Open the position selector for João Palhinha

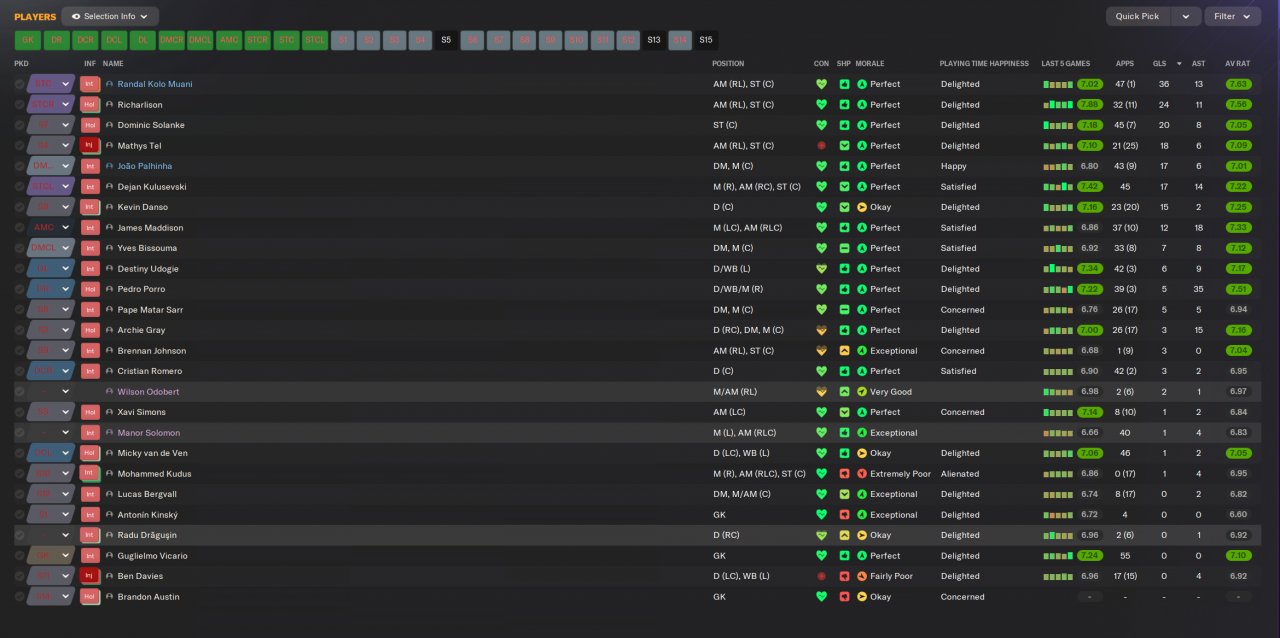[x=51, y=166]
